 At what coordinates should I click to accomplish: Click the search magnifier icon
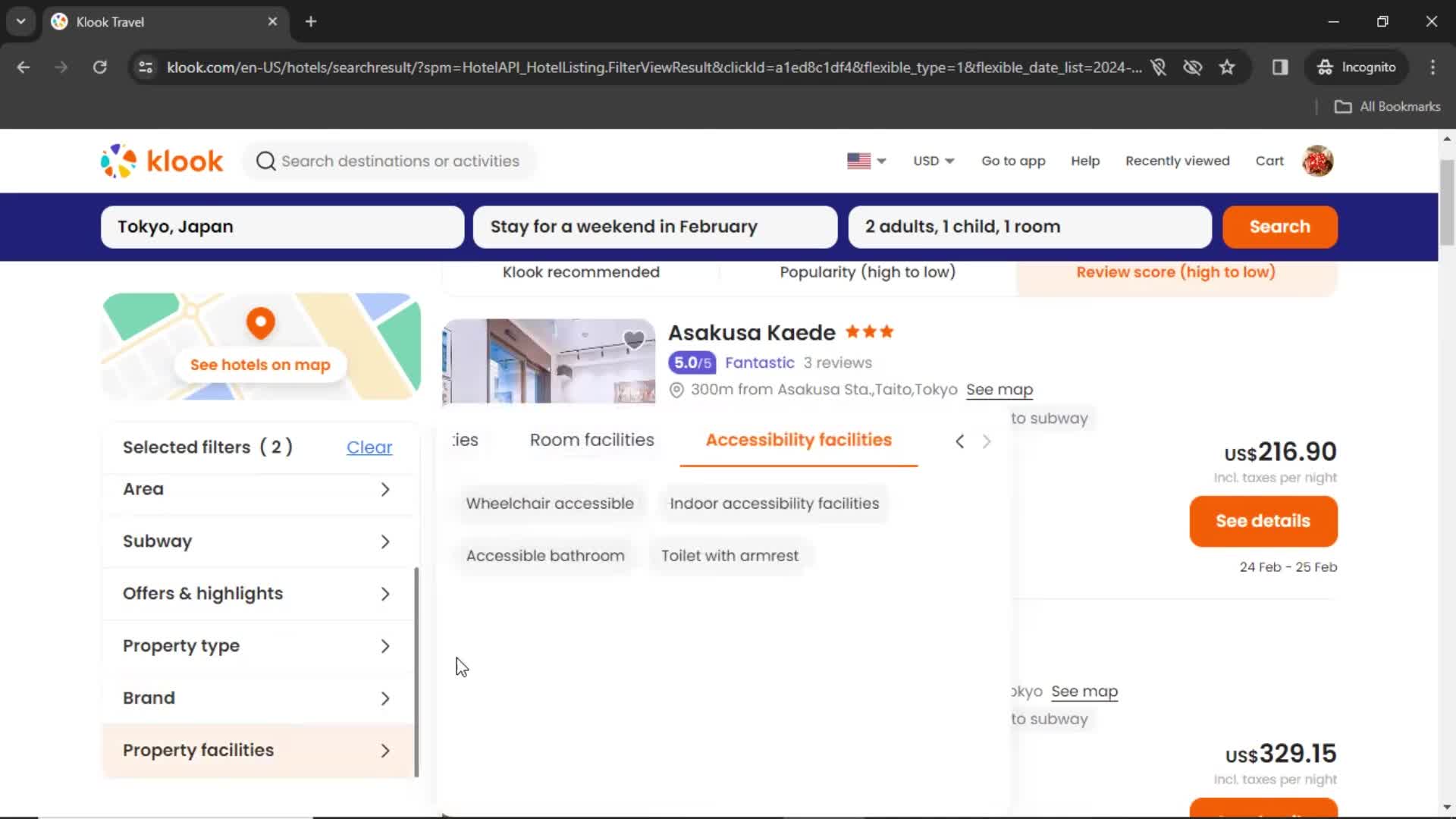pyautogui.click(x=265, y=161)
